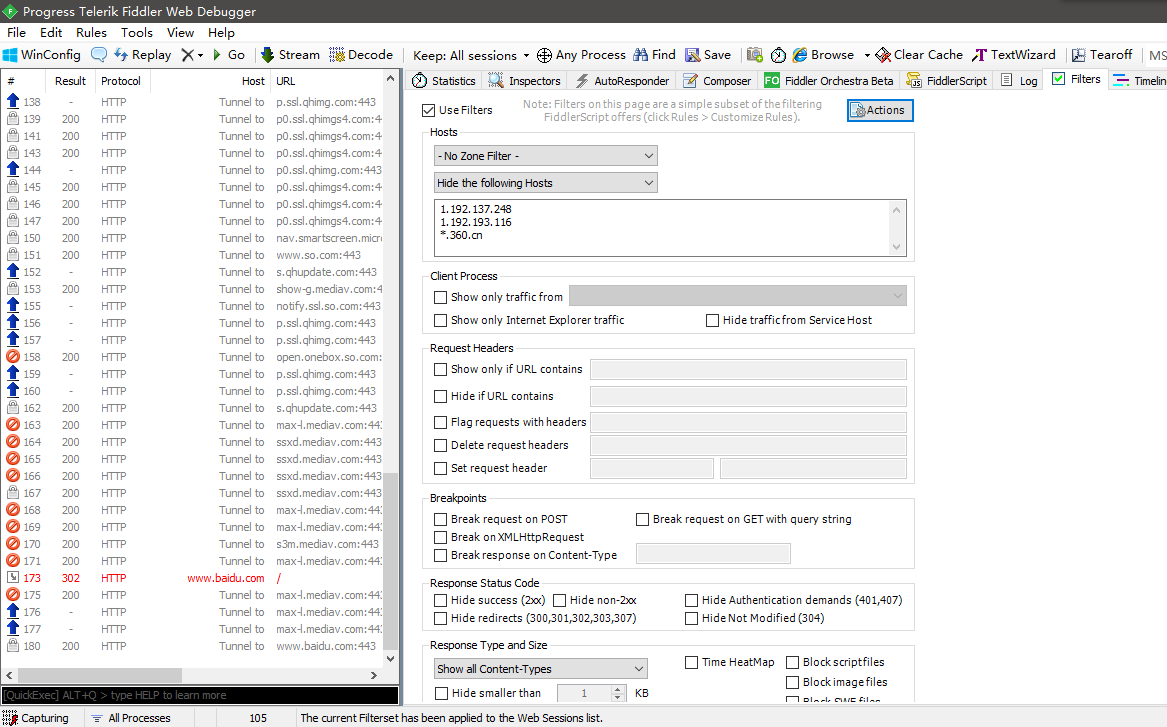Resume with the Go button
Viewport: 1167px width, 727px height.
(x=228, y=54)
